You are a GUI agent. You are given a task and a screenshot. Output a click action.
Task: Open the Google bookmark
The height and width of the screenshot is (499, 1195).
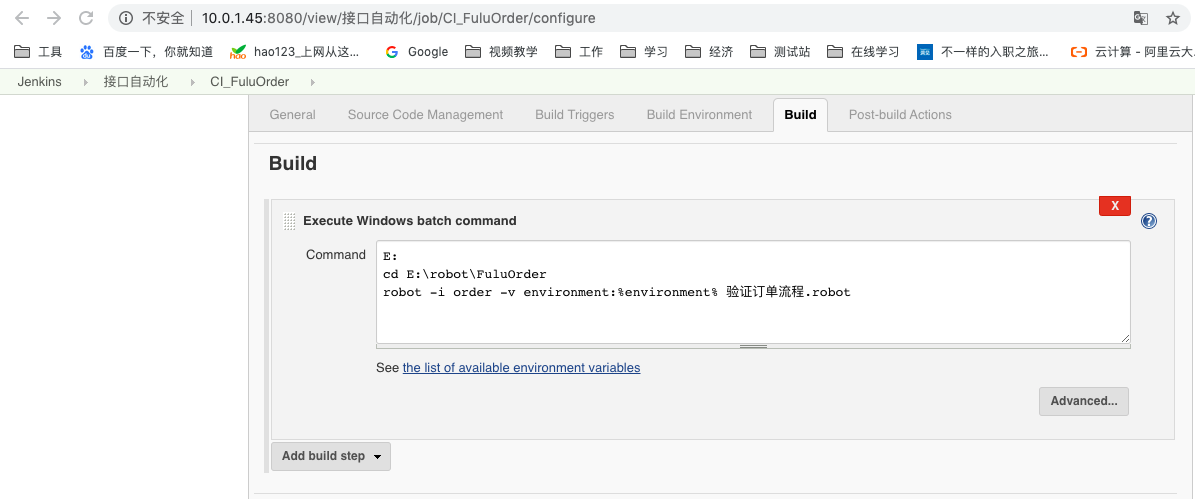[x=416, y=52]
